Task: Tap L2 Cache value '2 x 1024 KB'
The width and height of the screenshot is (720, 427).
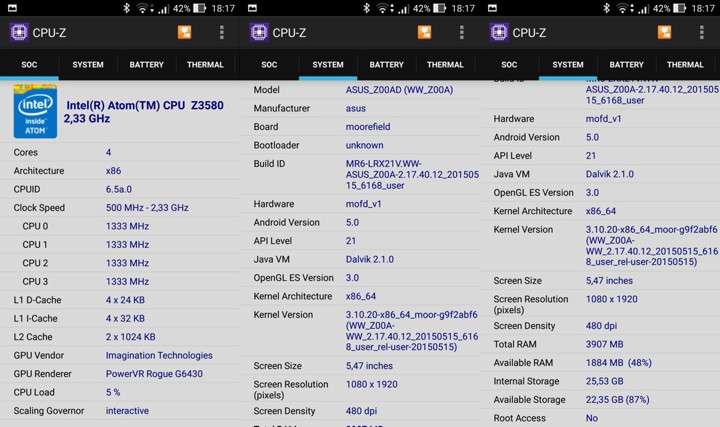Action: point(130,337)
